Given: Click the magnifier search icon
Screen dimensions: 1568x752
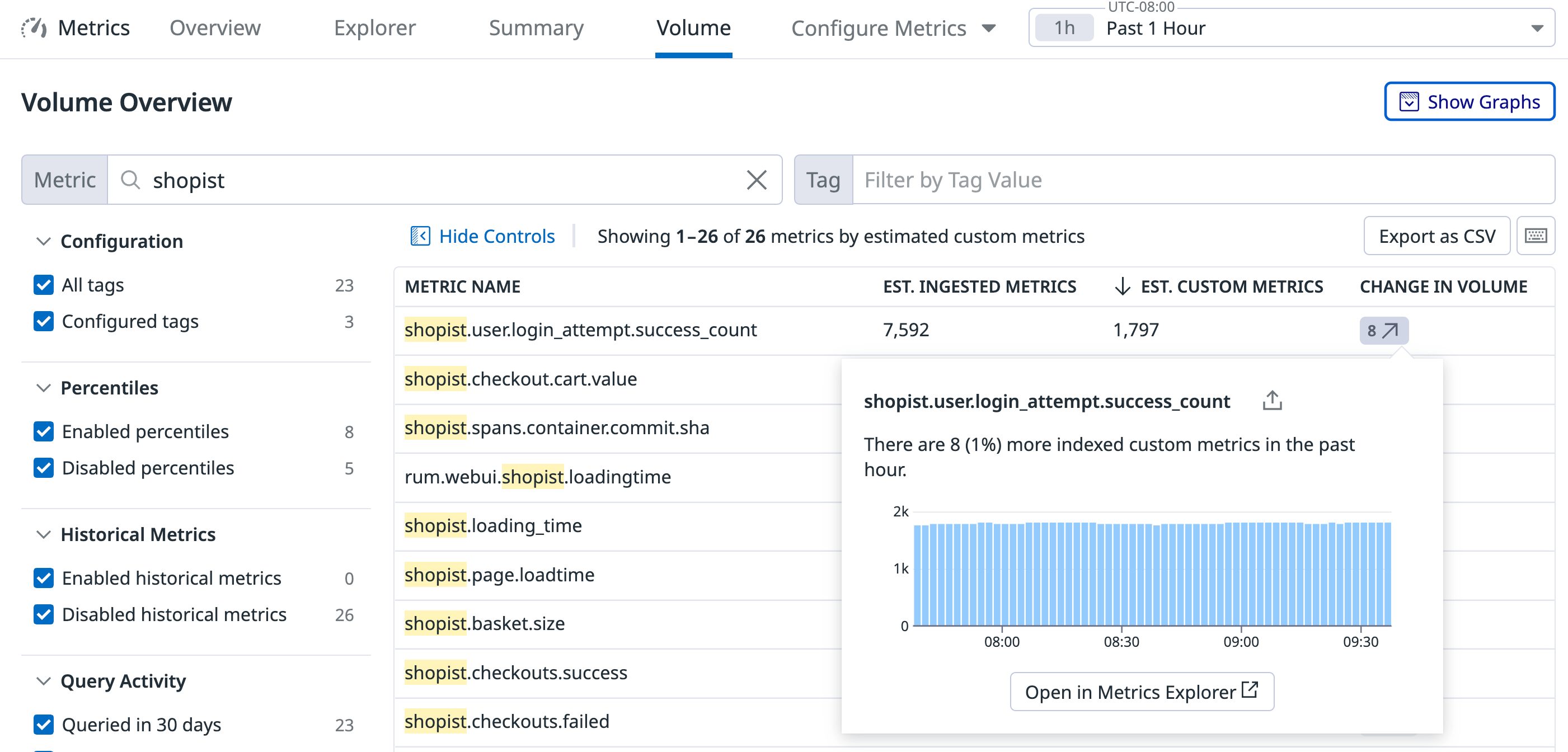Looking at the screenshot, I should click(x=130, y=180).
